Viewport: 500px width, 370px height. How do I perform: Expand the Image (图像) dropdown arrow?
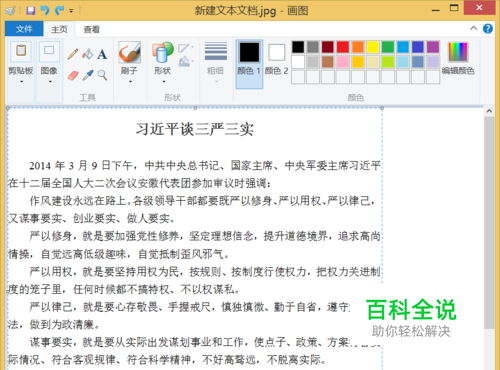click(50, 82)
